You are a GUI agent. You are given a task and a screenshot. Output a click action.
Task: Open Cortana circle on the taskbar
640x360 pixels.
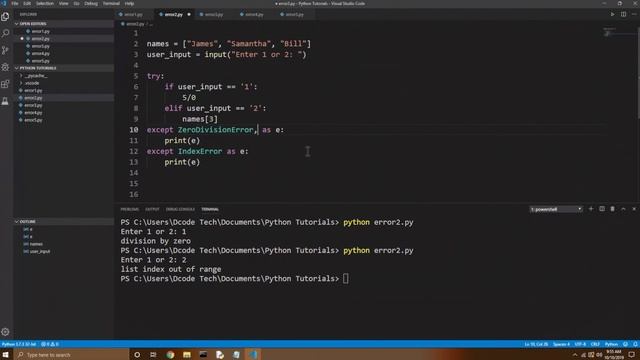click(x=137, y=355)
